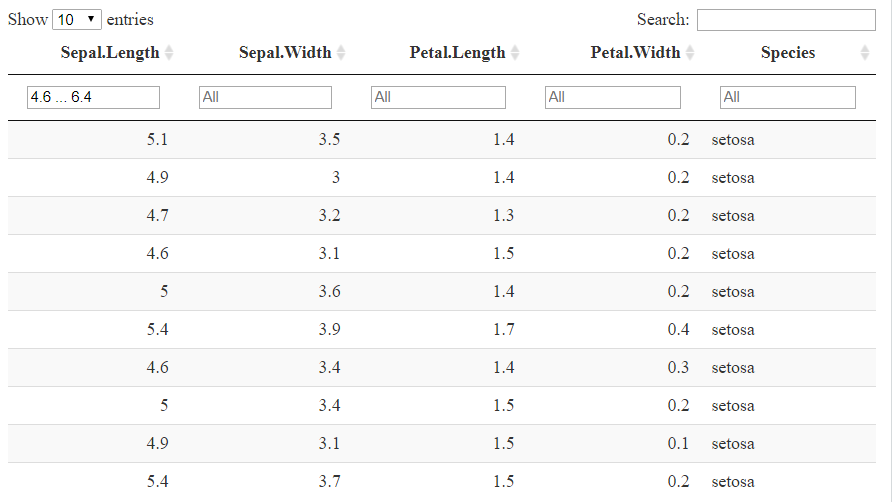Sort table by Sepal.Length header text
Image resolution: width=892 pixels, height=502 pixels.
point(109,53)
